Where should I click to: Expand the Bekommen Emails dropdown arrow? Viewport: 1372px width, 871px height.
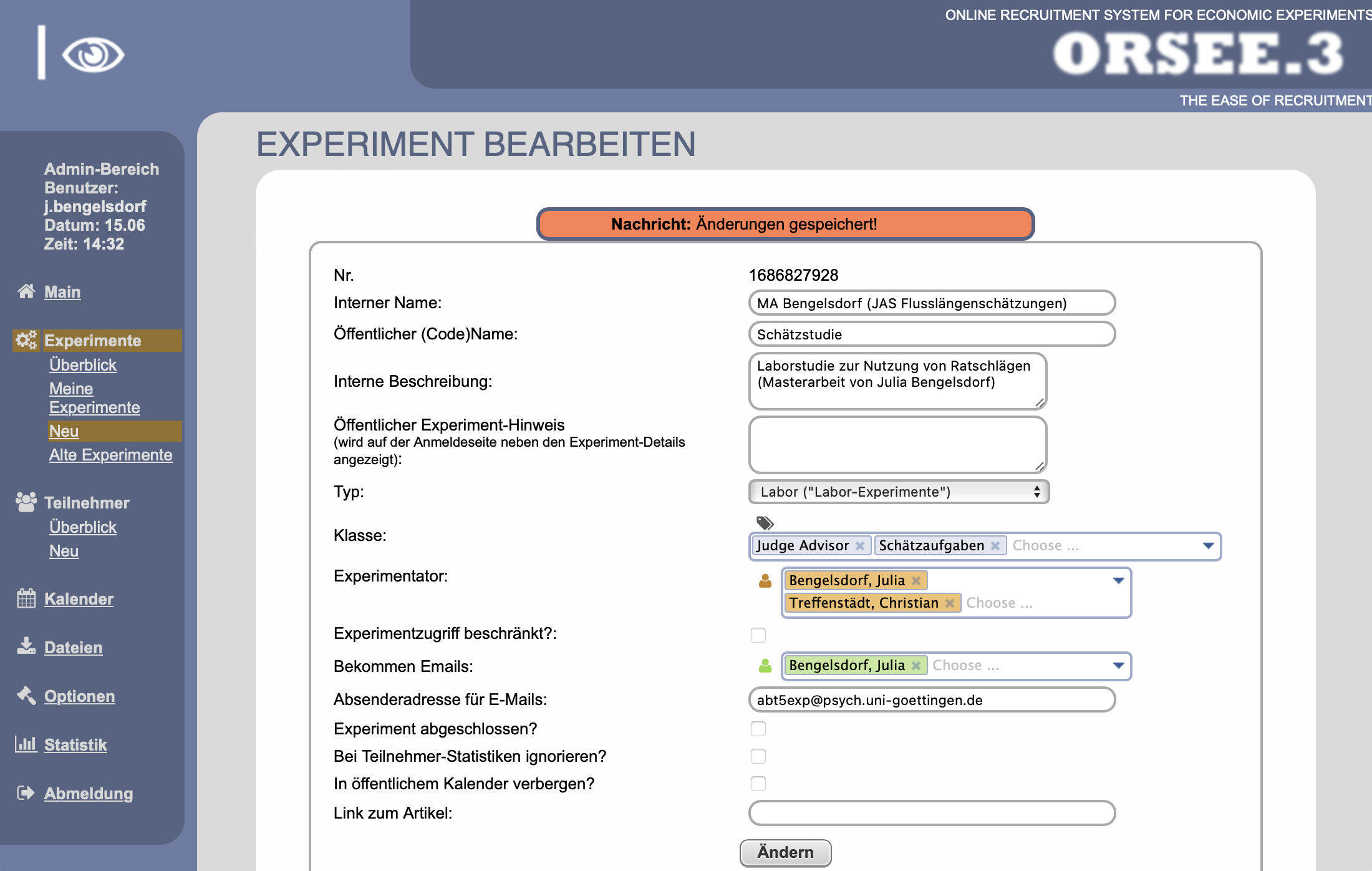tap(1118, 666)
